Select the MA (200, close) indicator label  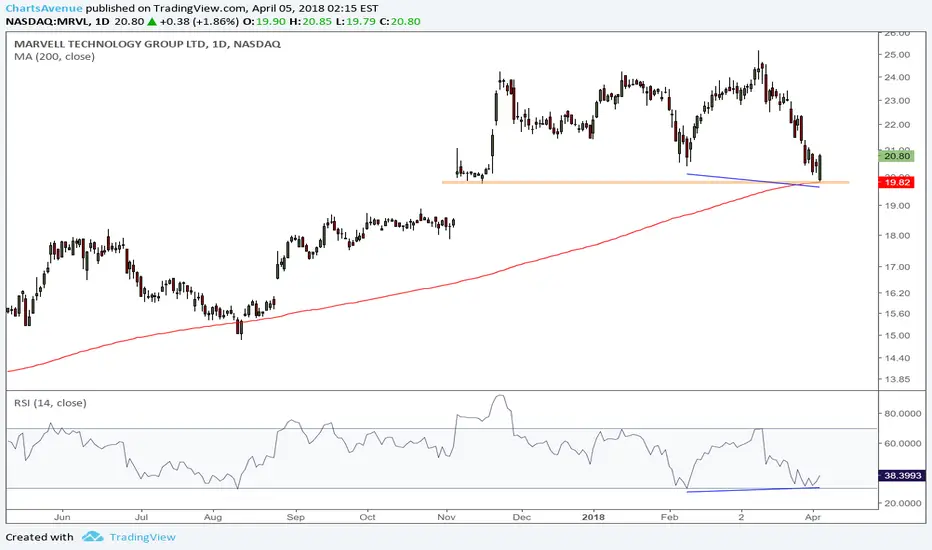coord(54,56)
